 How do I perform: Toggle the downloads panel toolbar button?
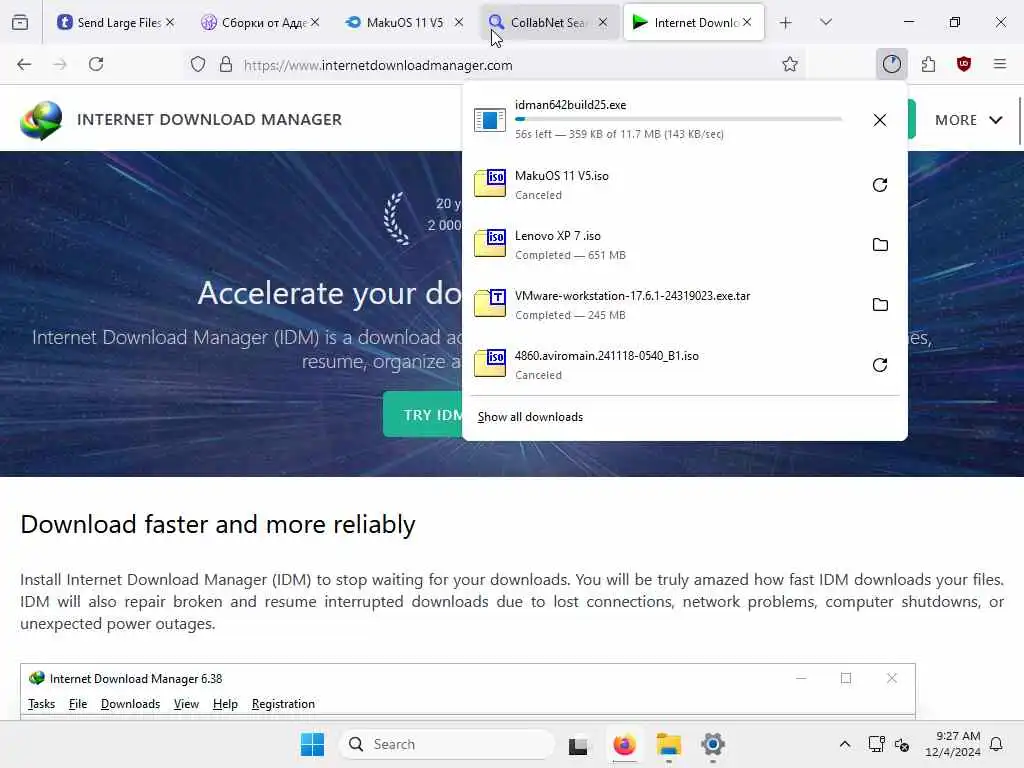point(891,64)
